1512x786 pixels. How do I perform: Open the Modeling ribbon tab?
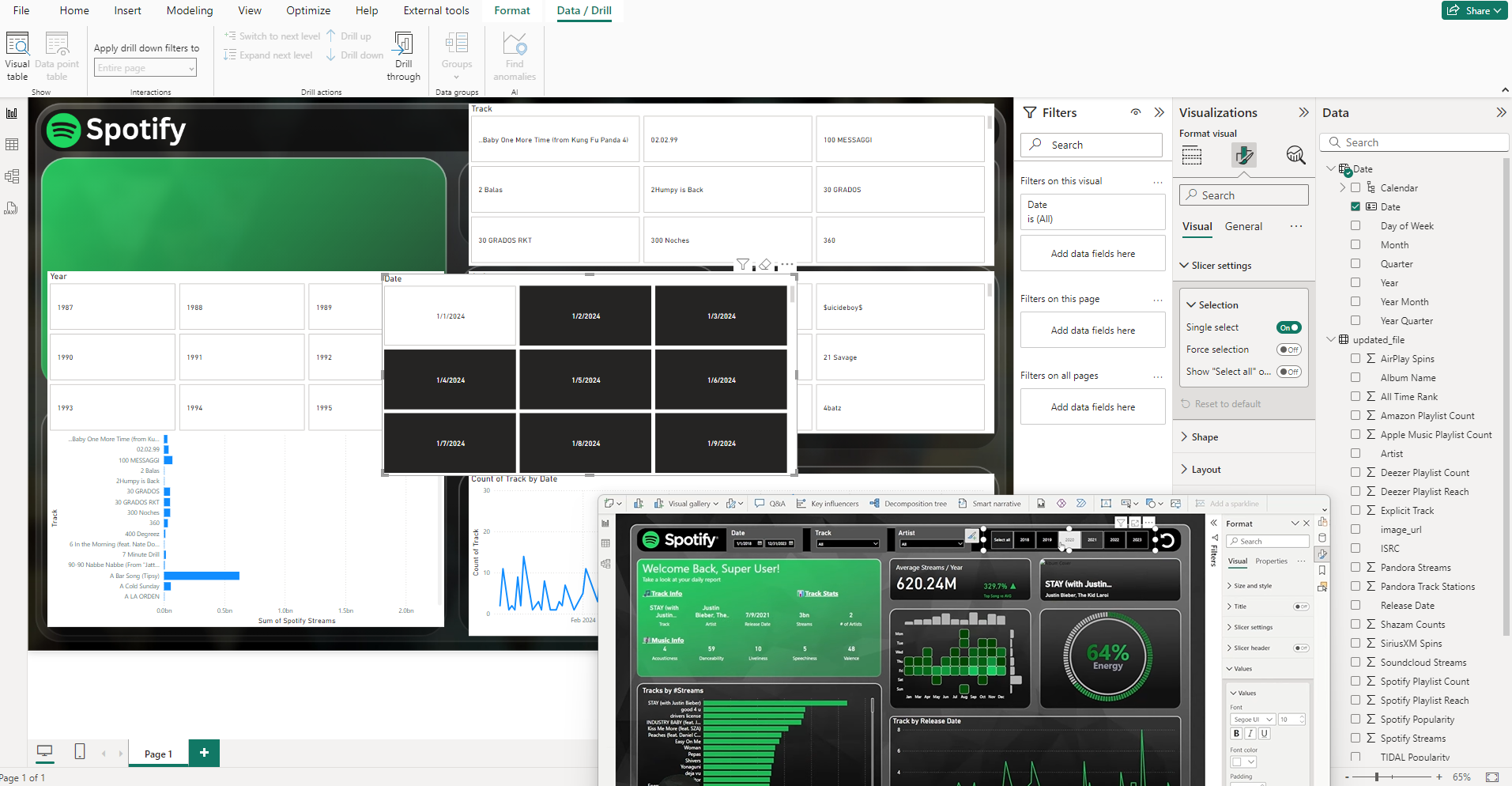[x=190, y=10]
